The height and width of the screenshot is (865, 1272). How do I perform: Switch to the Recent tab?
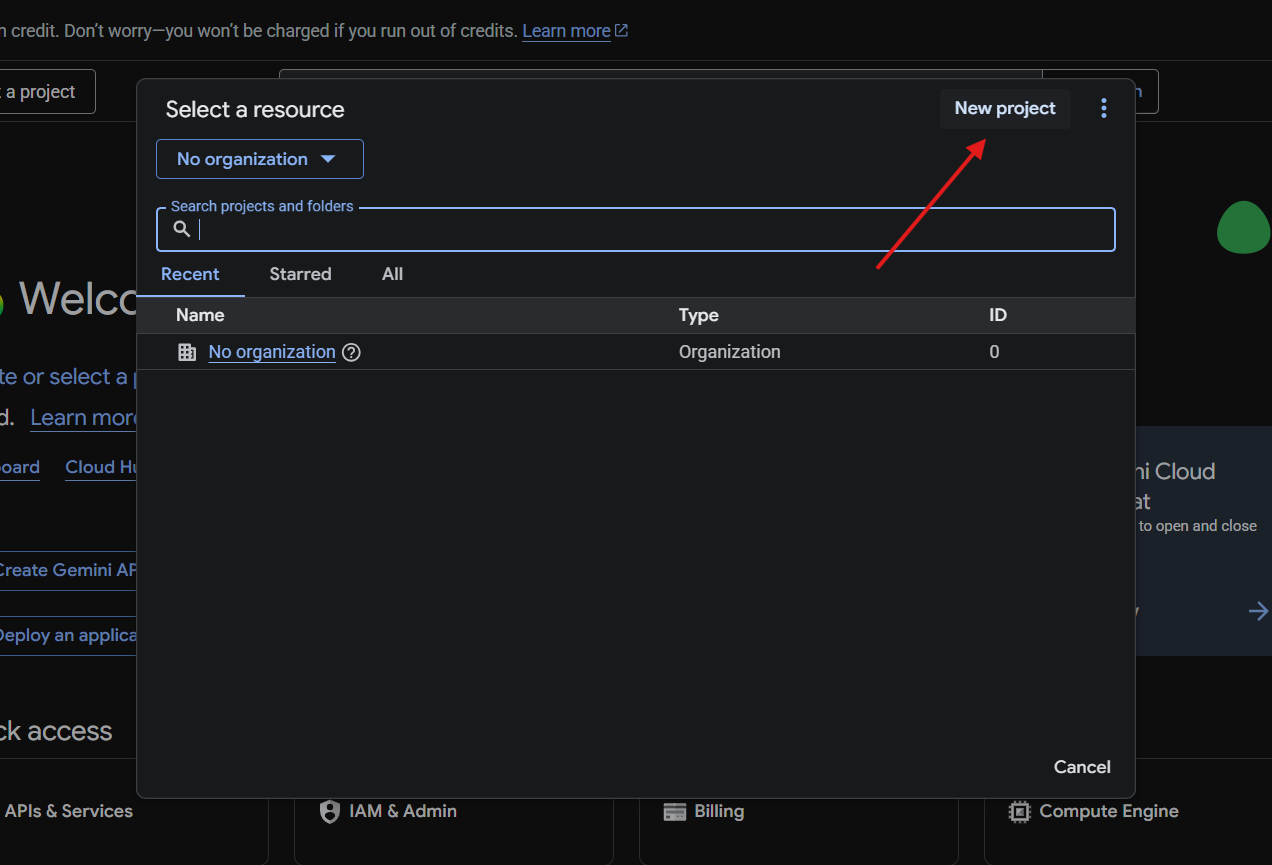point(190,274)
